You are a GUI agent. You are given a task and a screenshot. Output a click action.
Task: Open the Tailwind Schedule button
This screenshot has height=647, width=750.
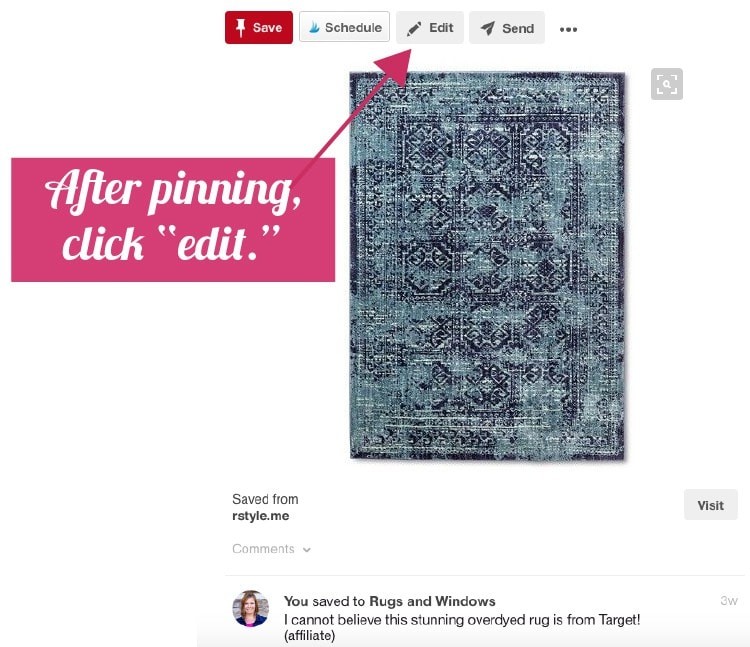coord(344,27)
